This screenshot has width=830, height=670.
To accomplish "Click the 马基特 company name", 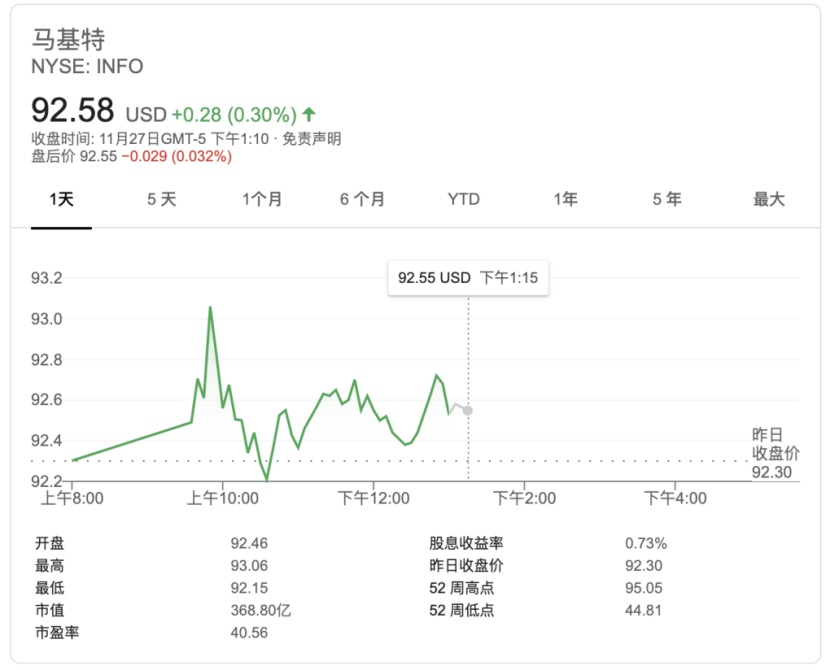I will (x=68, y=40).
